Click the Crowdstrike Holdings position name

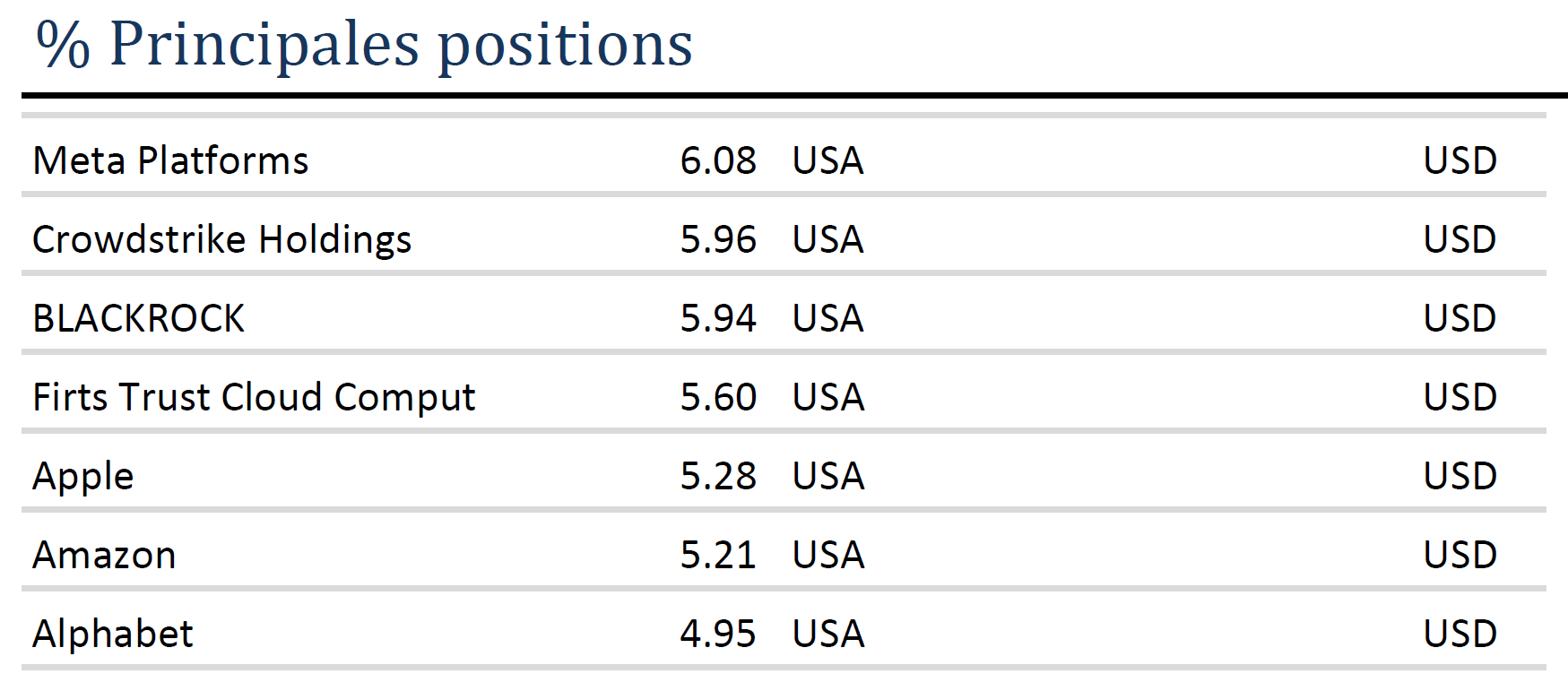click(x=222, y=240)
